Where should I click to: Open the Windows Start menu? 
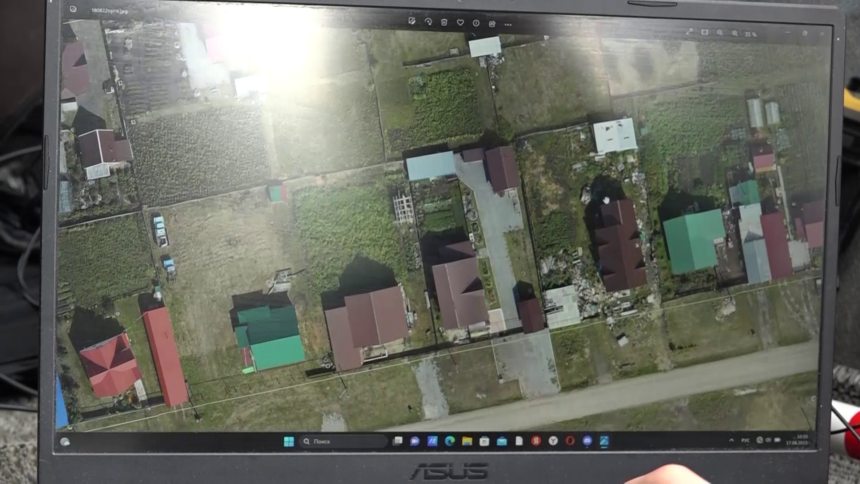coord(289,441)
